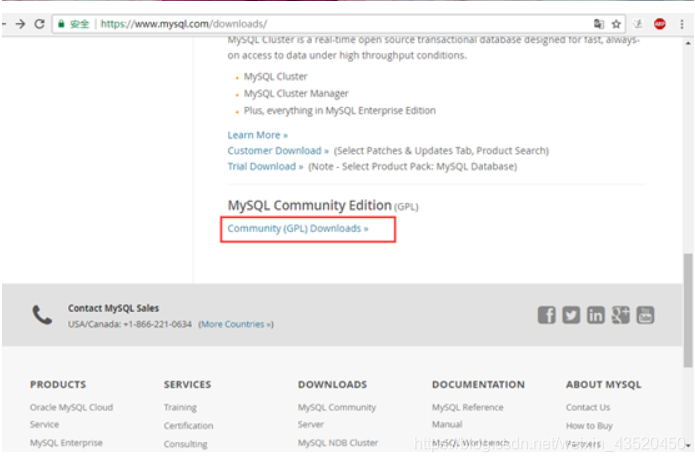Open MySQL Facebook page icon
Screen dimensions: 695x462
(546, 315)
